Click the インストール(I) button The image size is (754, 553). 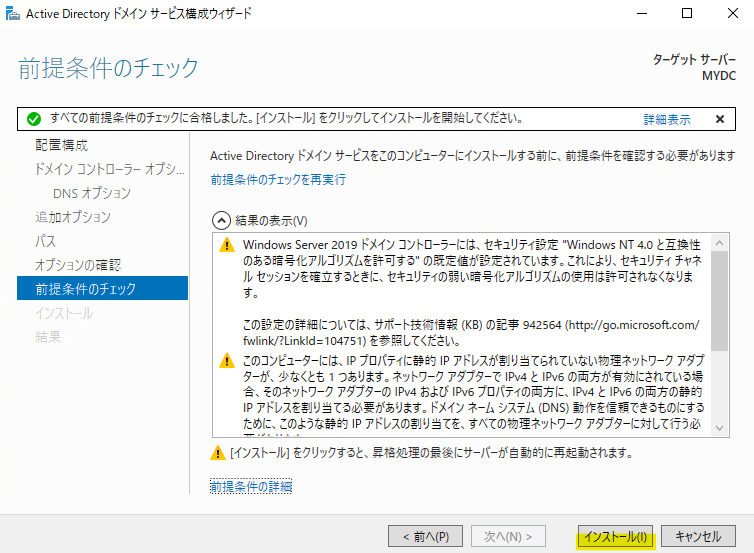click(x=616, y=537)
